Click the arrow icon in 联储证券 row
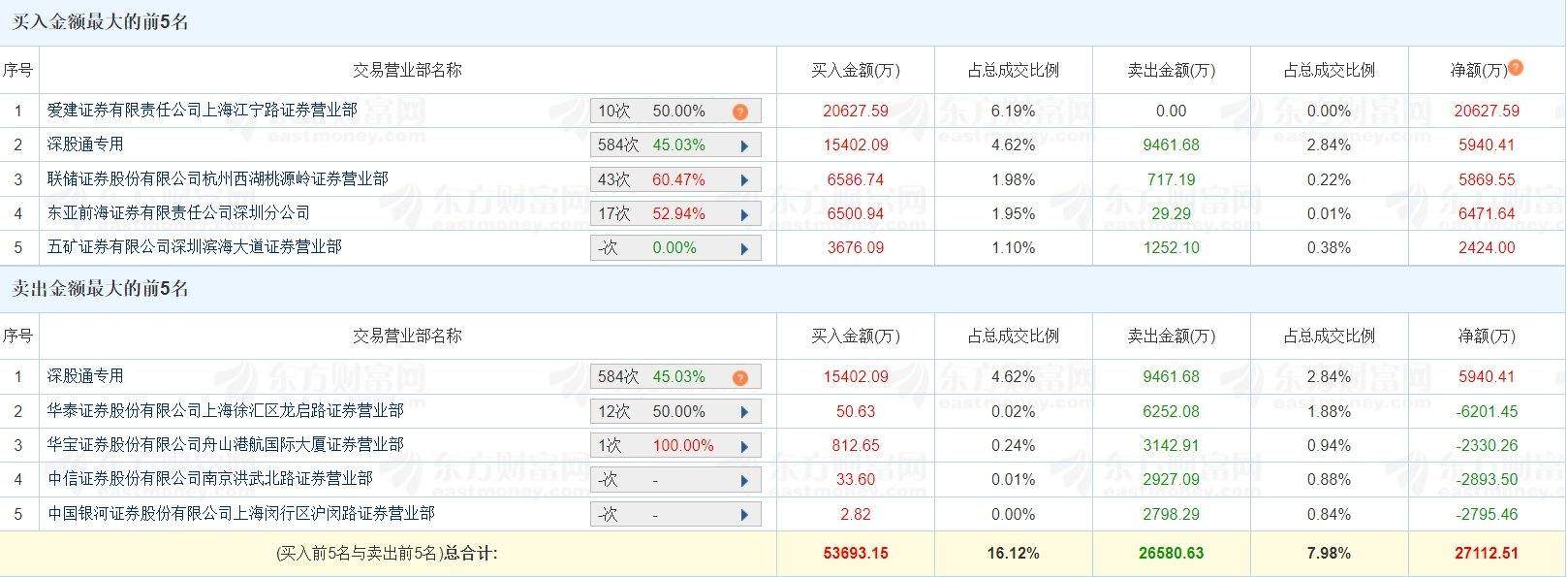This screenshot has width=1568, height=577. pos(744,180)
